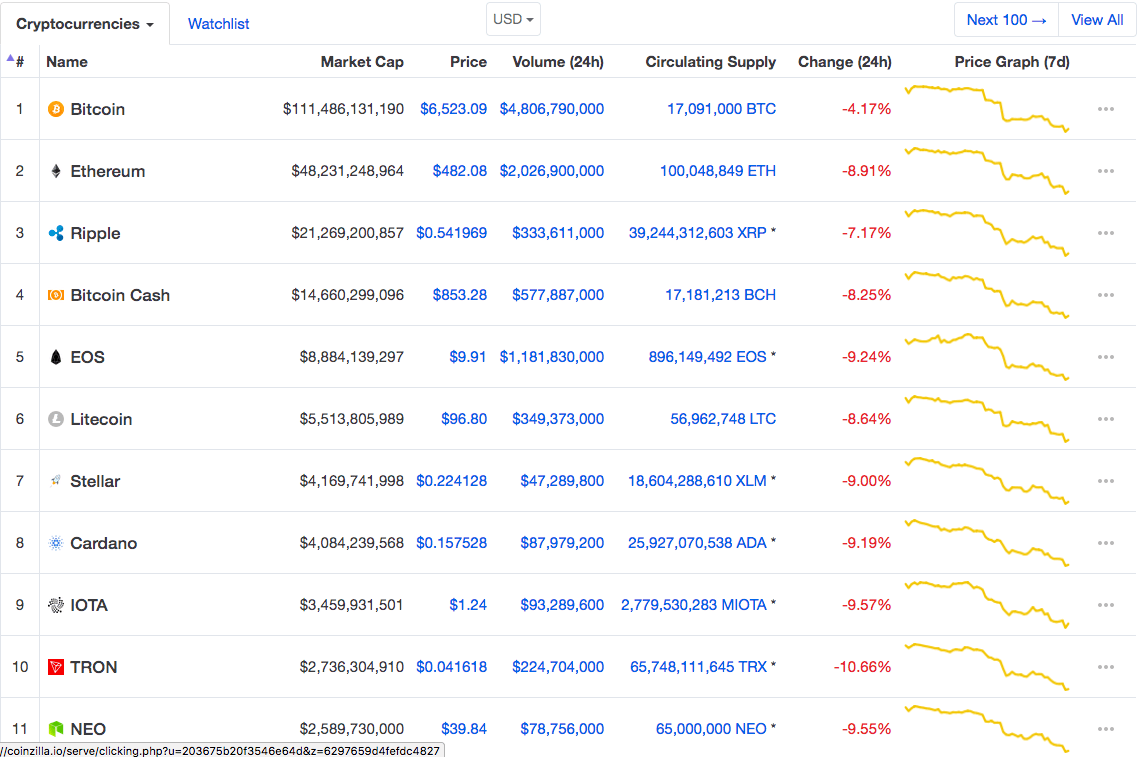Click the Ethereum diamond logo icon
This screenshot has width=1144, height=757.
[55, 171]
